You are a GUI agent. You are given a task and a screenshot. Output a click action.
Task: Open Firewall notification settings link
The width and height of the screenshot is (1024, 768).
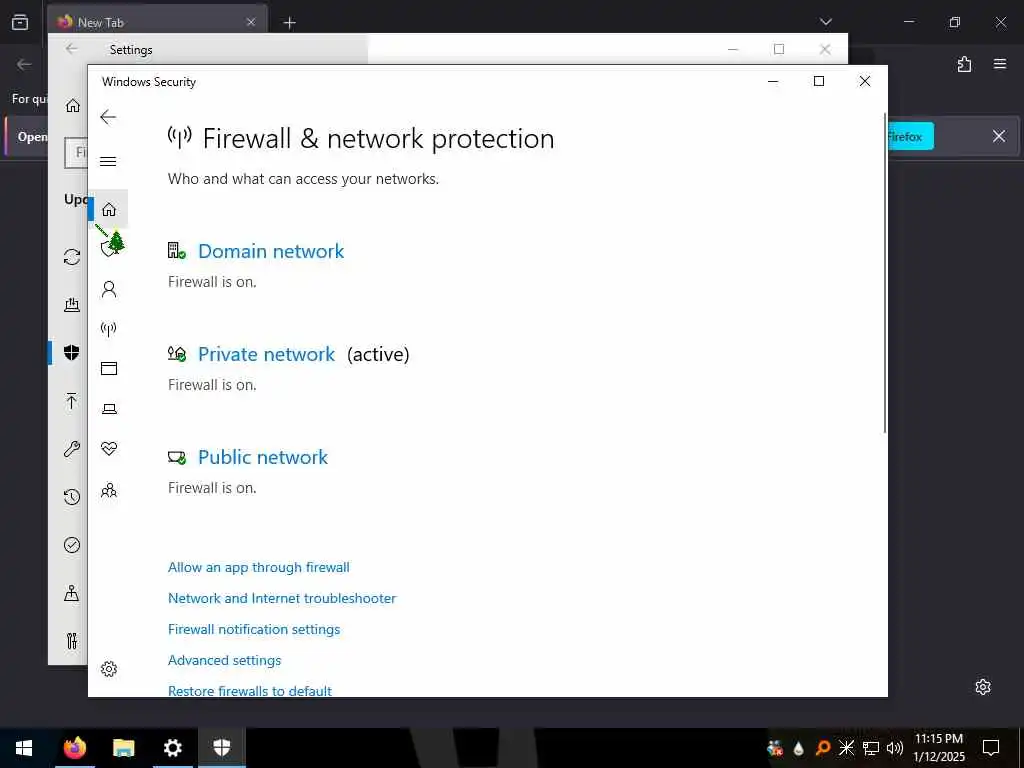254,630
